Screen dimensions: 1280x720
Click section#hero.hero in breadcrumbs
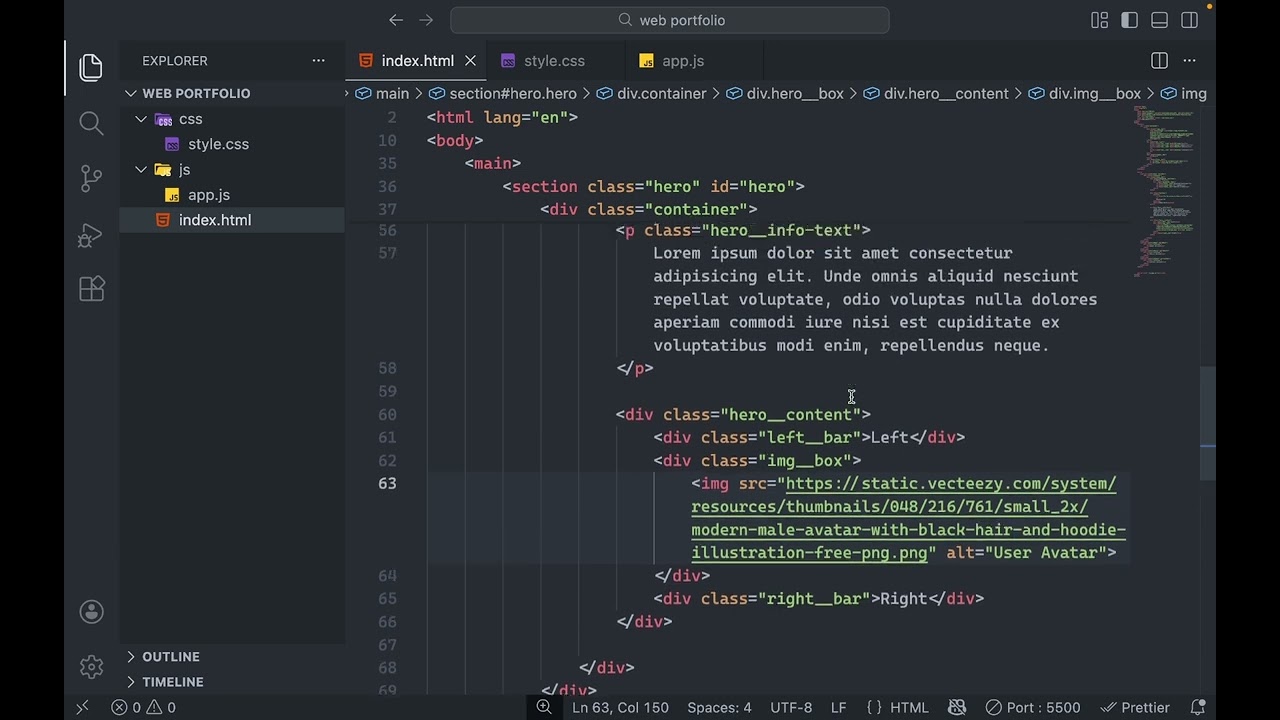pyautogui.click(x=513, y=93)
